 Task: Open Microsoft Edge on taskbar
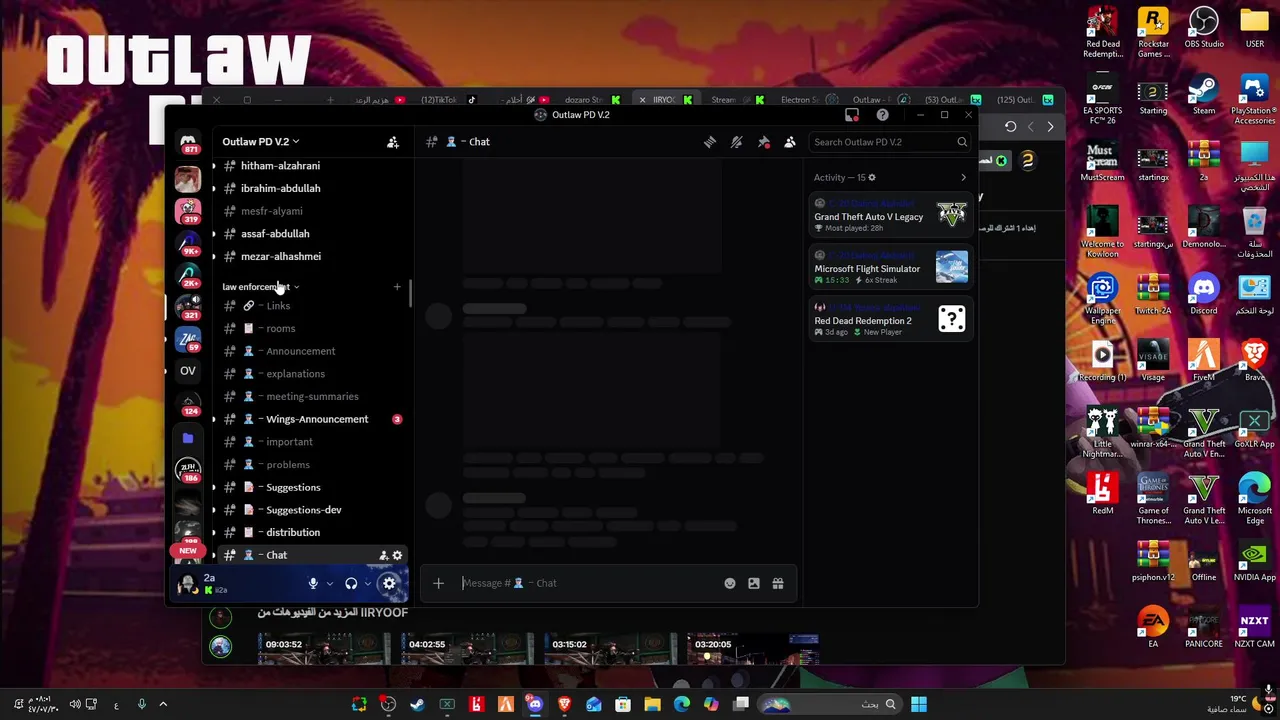(682, 705)
